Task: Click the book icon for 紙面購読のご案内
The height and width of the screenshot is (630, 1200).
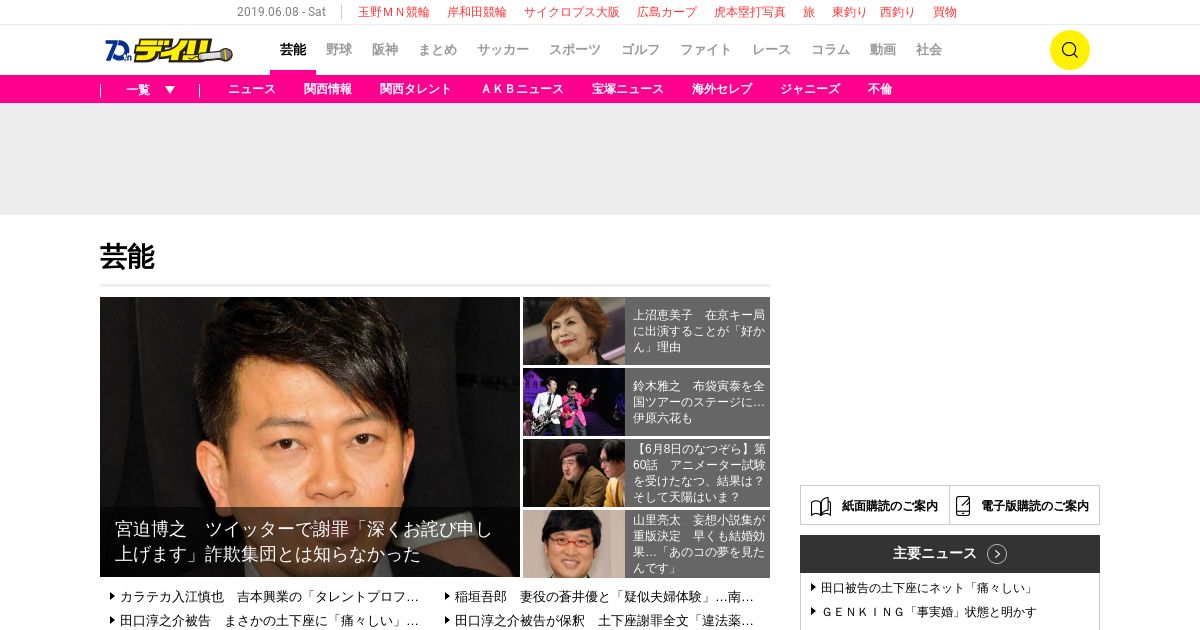Action: (x=821, y=506)
